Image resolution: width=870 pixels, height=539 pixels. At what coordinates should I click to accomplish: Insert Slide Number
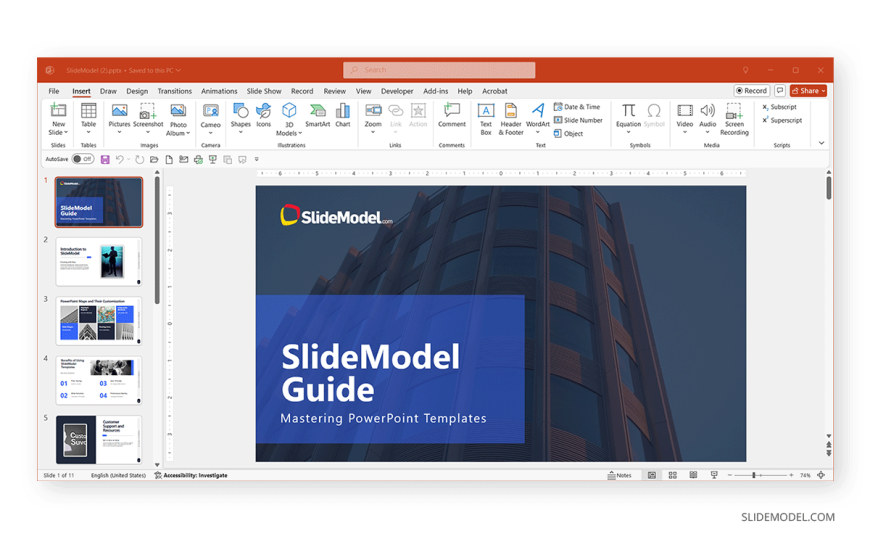pos(578,120)
